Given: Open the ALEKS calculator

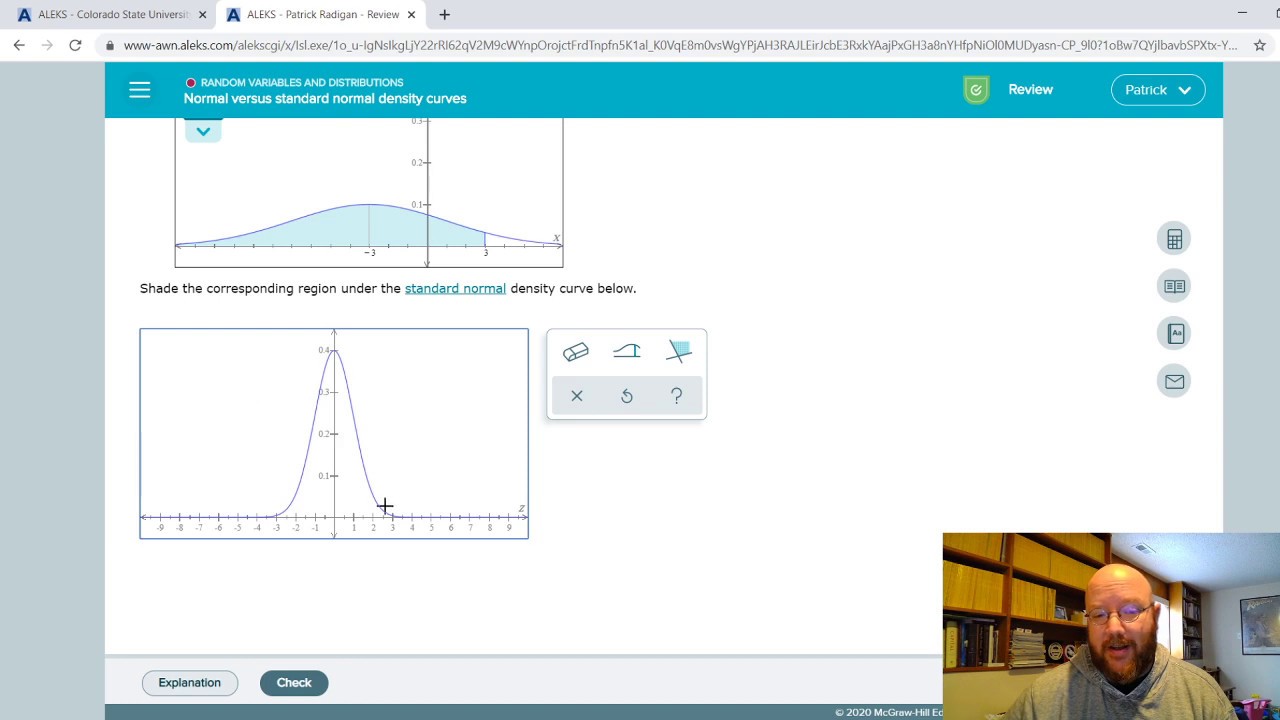Looking at the screenshot, I should 1174,239.
